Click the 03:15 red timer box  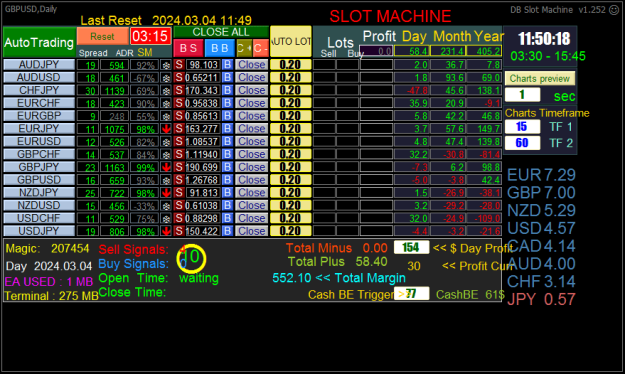coord(150,36)
